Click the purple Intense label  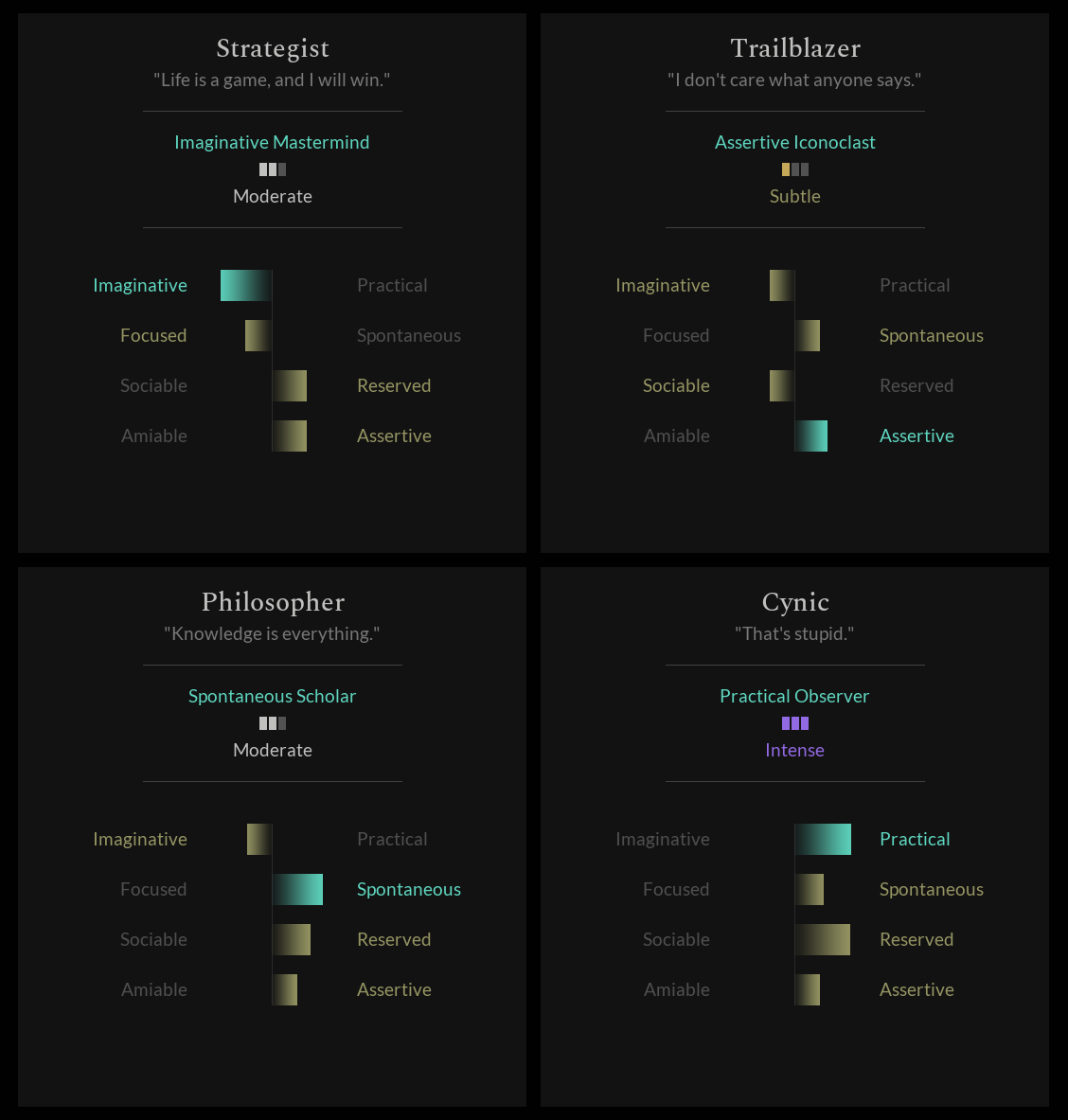coord(794,750)
